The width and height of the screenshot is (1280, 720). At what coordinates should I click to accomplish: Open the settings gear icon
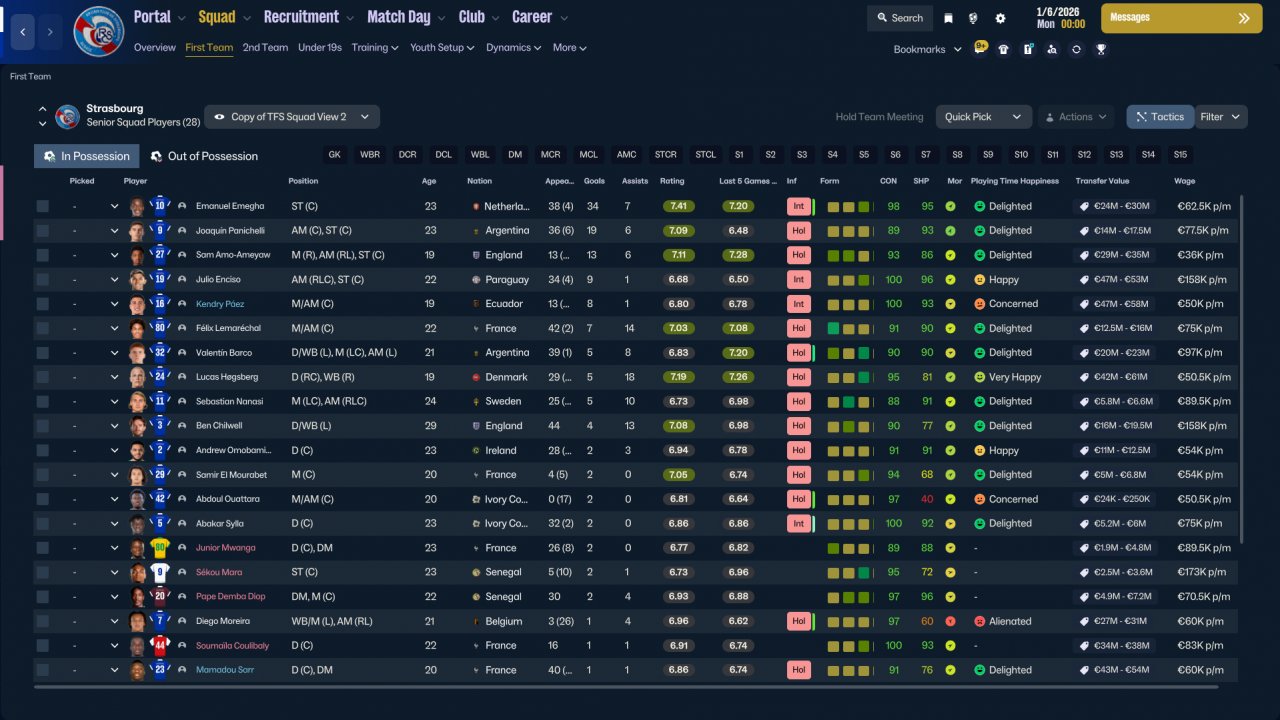coord(1000,18)
